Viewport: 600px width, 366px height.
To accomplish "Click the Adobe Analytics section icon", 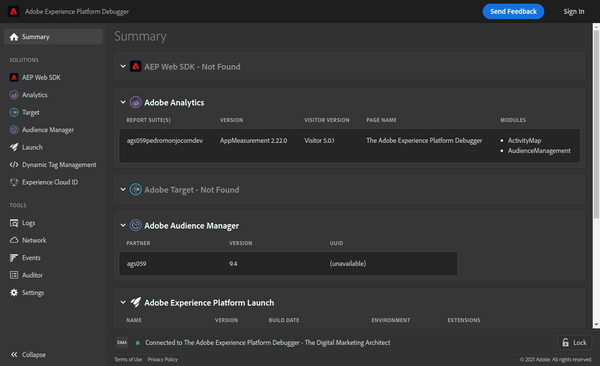I will (135, 102).
